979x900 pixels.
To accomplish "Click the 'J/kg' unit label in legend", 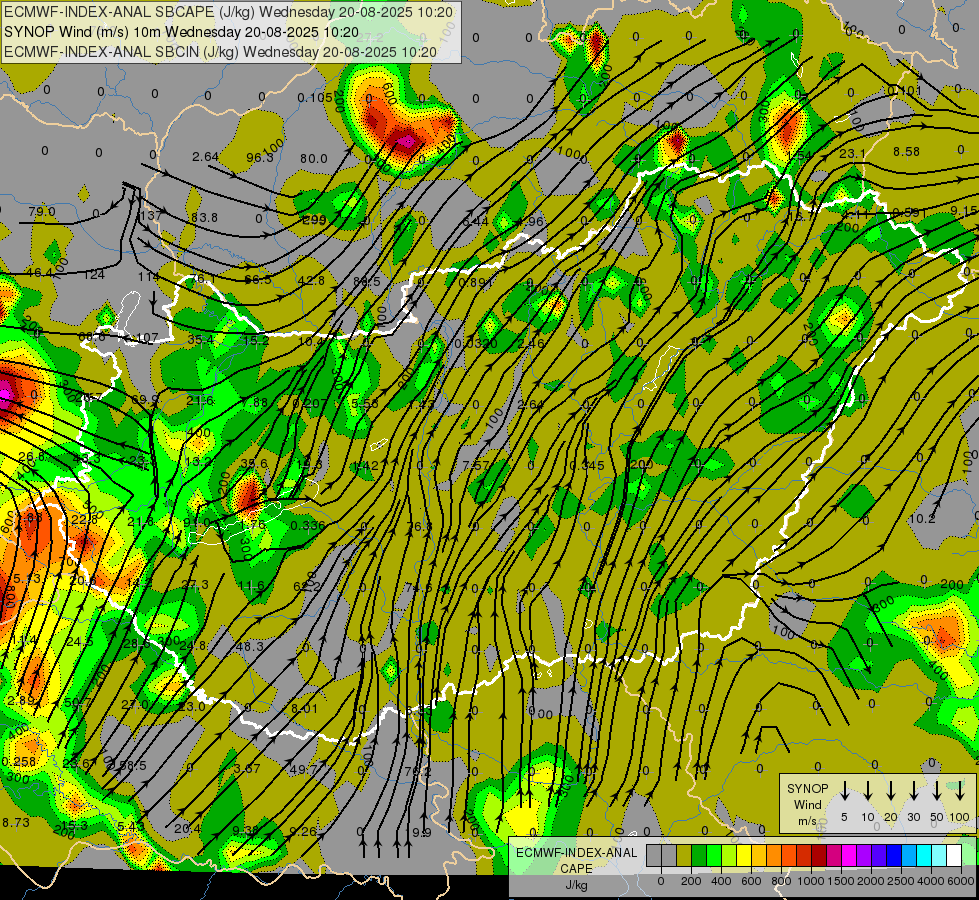I will click(x=576, y=885).
